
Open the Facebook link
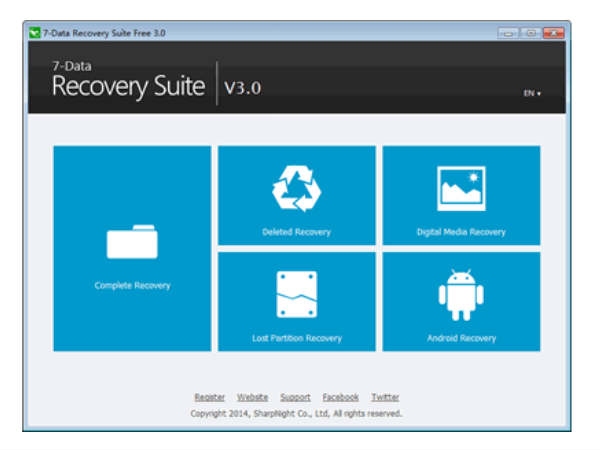(340, 397)
